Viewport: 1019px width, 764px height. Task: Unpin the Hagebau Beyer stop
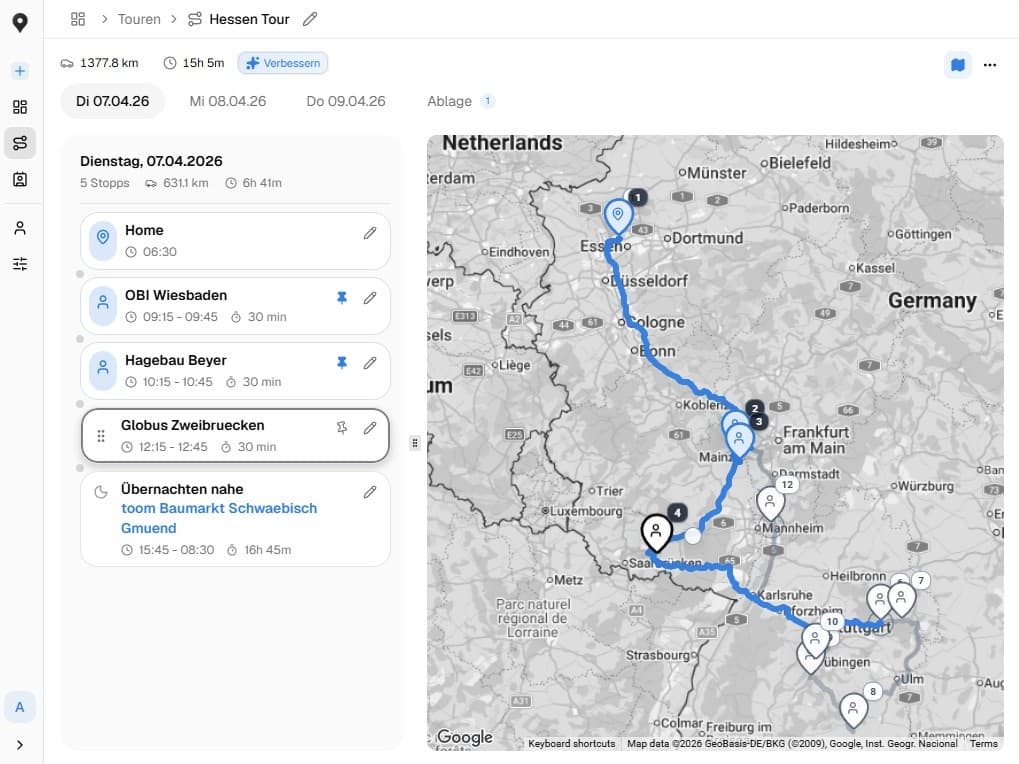[342, 363]
